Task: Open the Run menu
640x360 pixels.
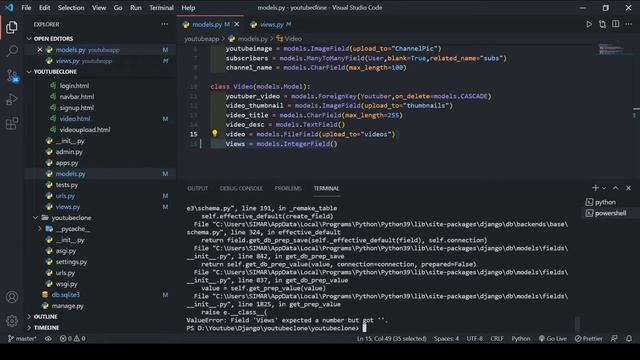Action: [136, 8]
